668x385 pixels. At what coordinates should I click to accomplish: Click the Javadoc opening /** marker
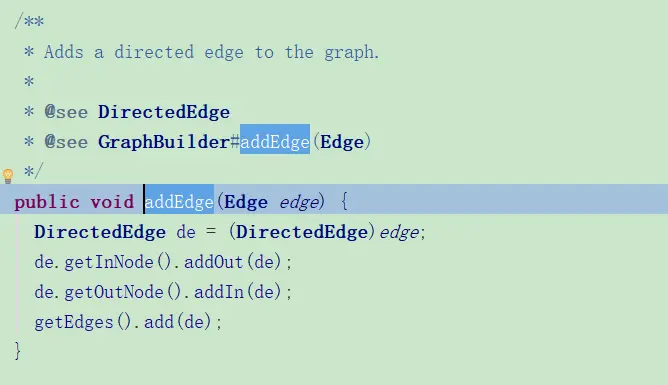point(29,20)
